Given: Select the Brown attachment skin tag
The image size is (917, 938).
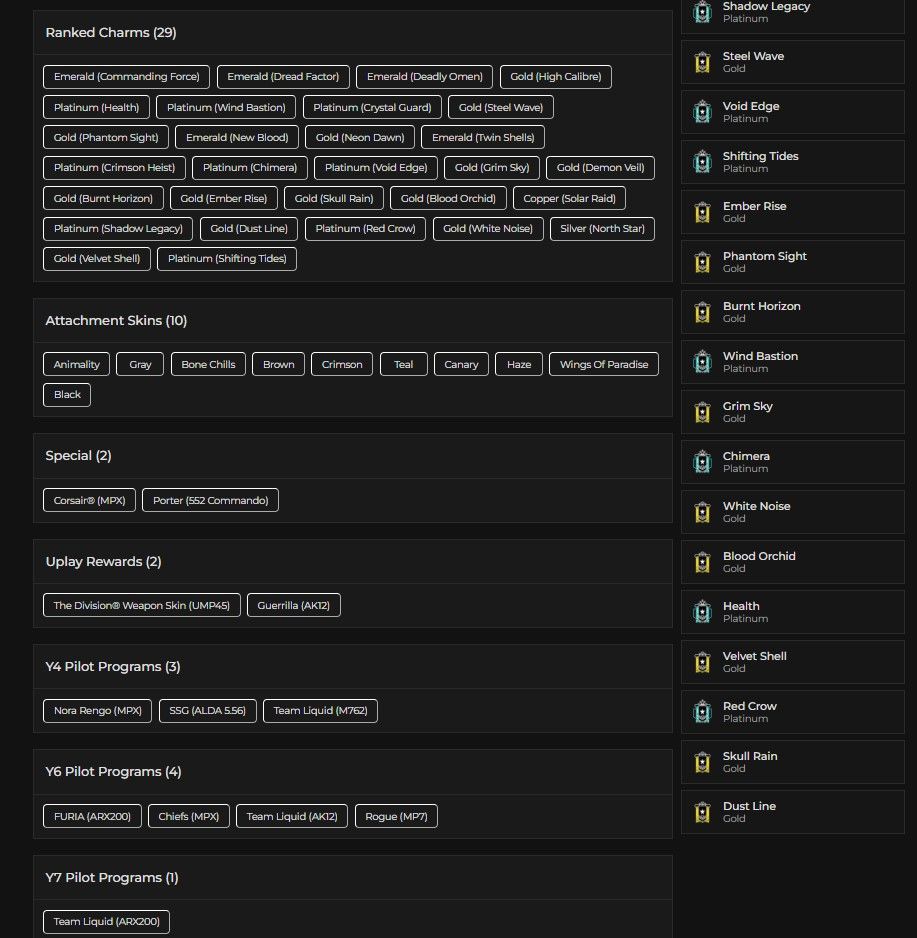Looking at the screenshot, I should [x=278, y=364].
